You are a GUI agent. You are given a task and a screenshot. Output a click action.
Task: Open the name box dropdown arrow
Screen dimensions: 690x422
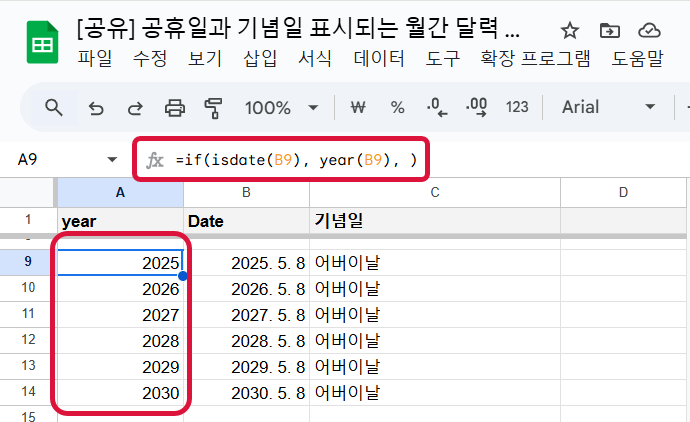pyautogui.click(x=111, y=160)
